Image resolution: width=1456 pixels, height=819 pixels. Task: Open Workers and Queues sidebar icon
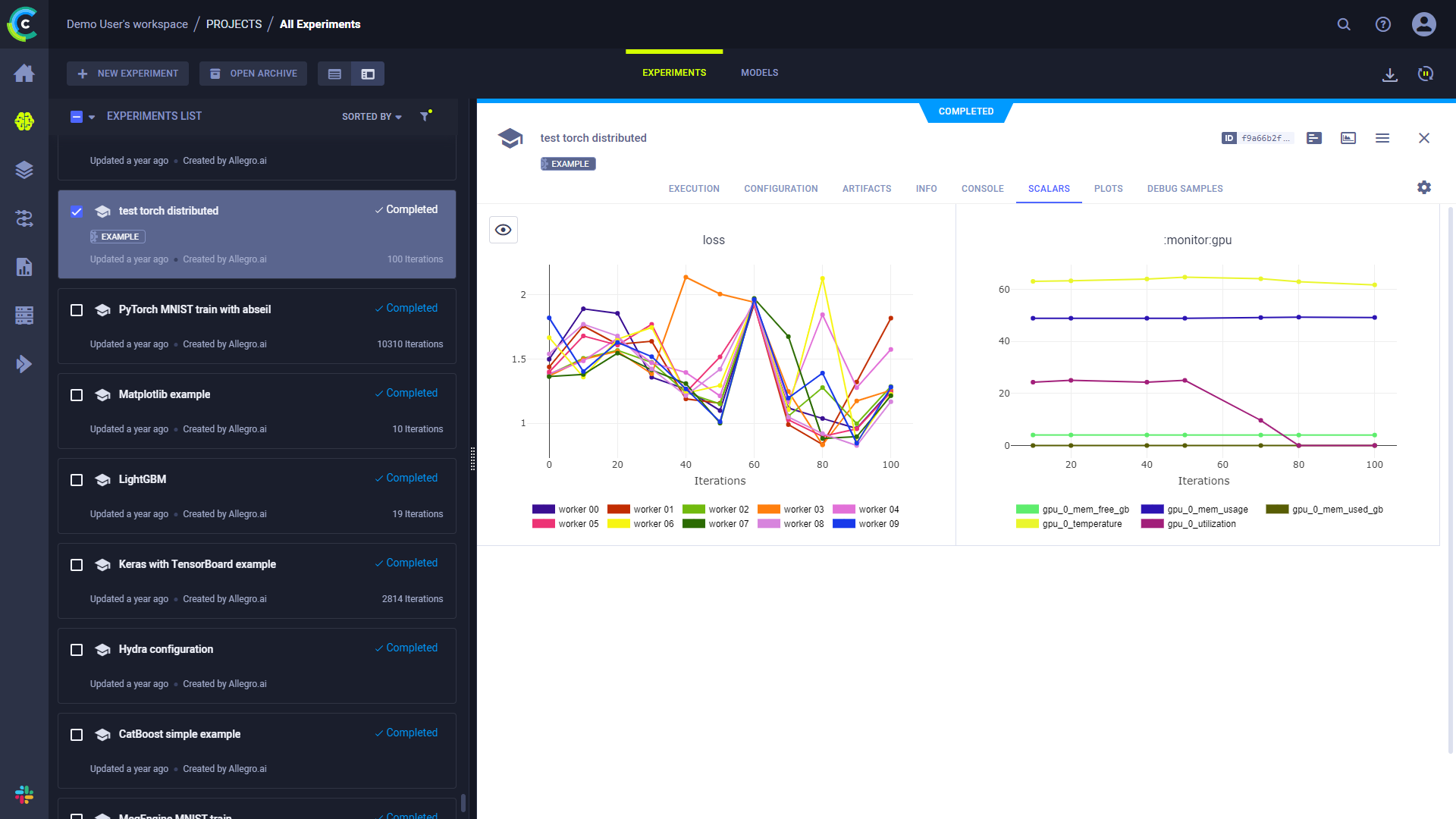point(24,315)
